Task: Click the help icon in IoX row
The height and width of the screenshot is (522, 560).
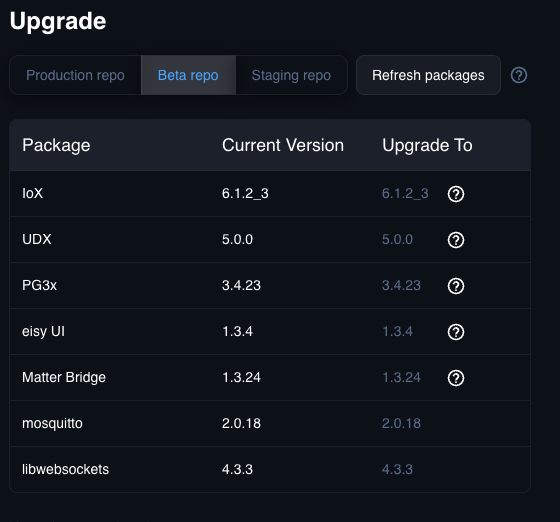Action: point(456,194)
